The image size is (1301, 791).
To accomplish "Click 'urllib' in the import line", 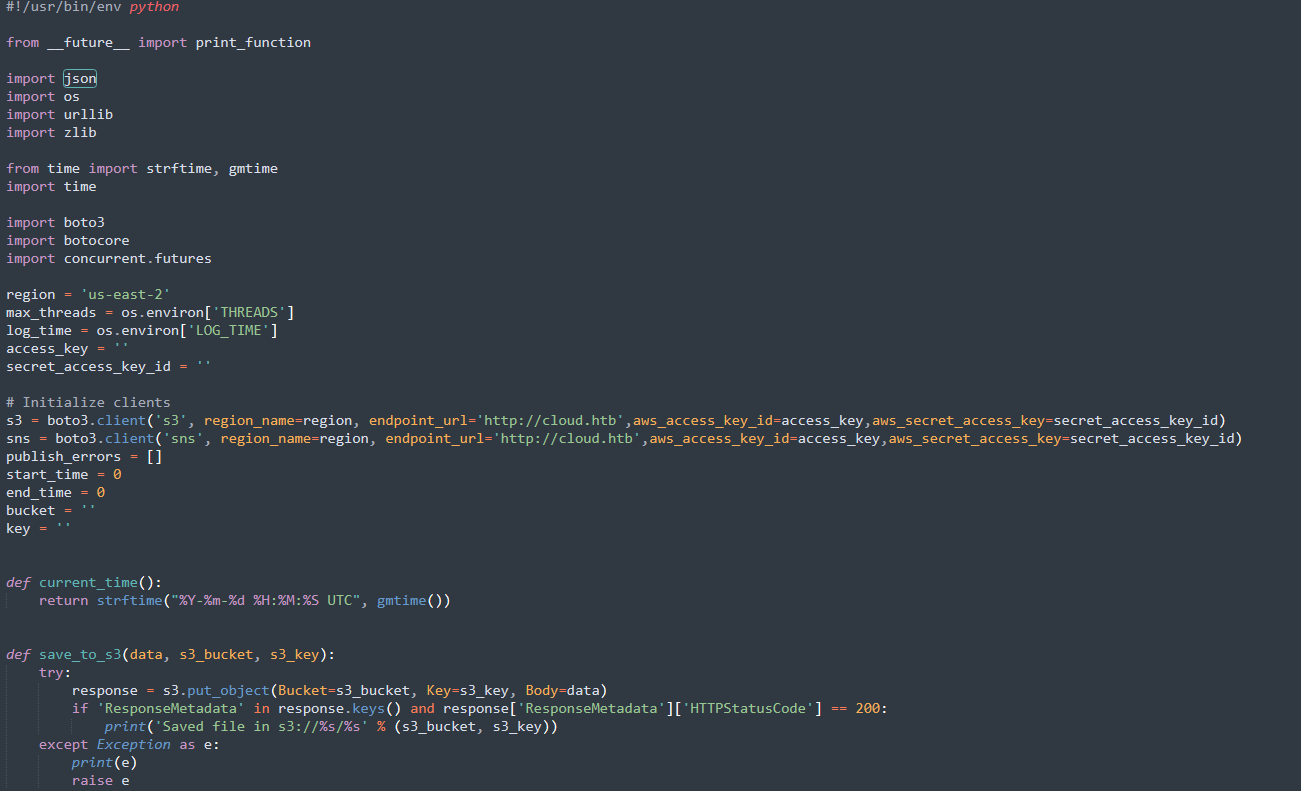I will [x=88, y=115].
